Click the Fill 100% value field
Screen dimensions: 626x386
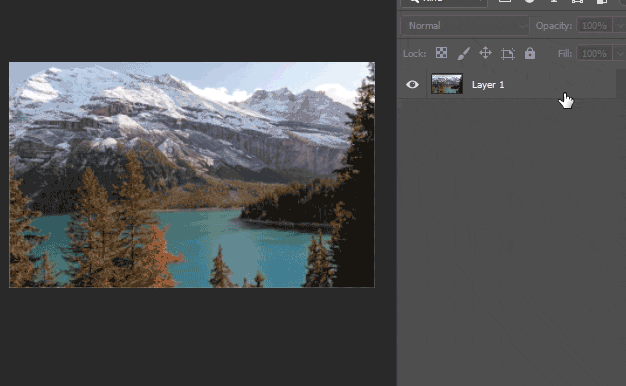point(594,53)
